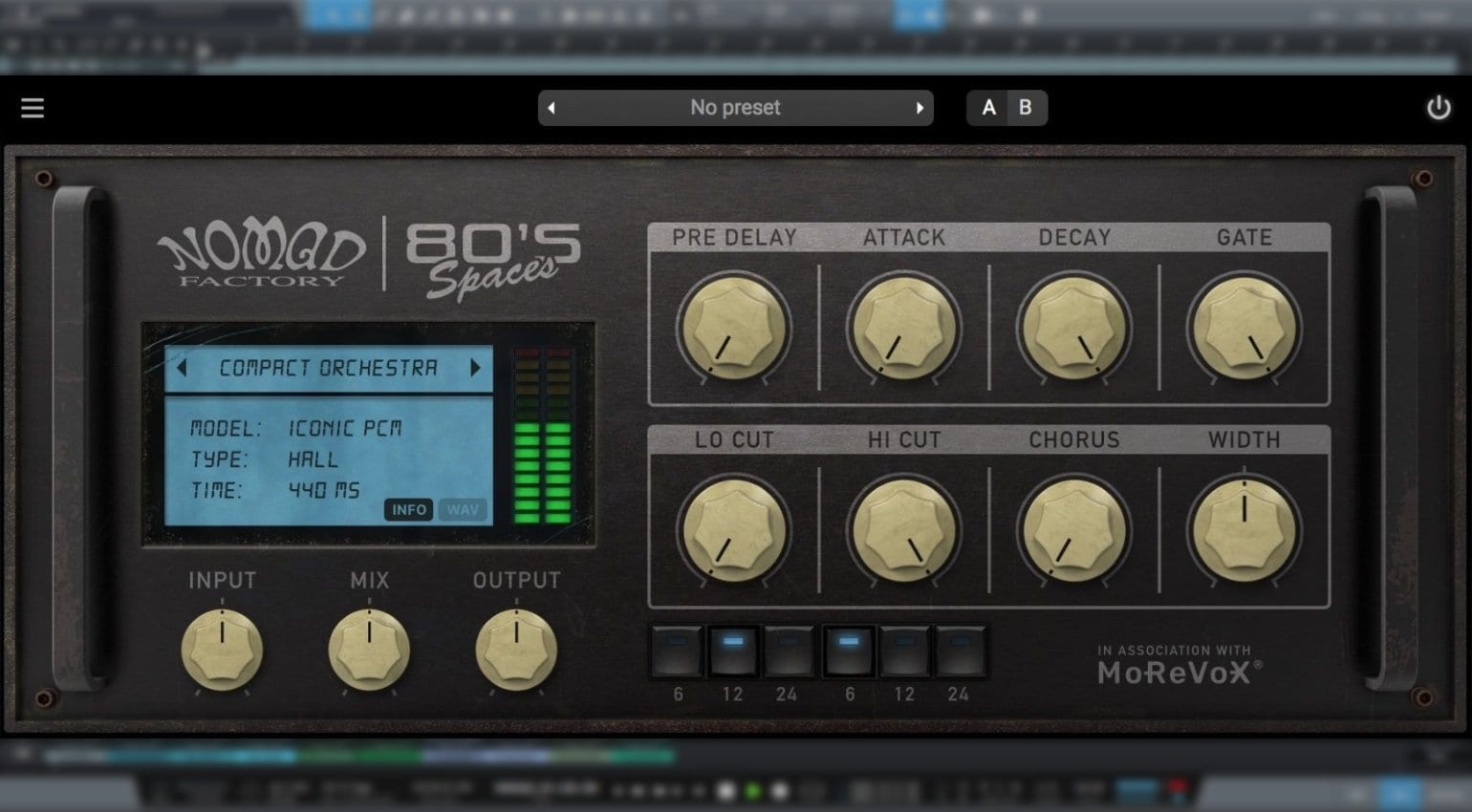Toggle the plugin power button
This screenshot has width=1472, height=812.
1439,108
